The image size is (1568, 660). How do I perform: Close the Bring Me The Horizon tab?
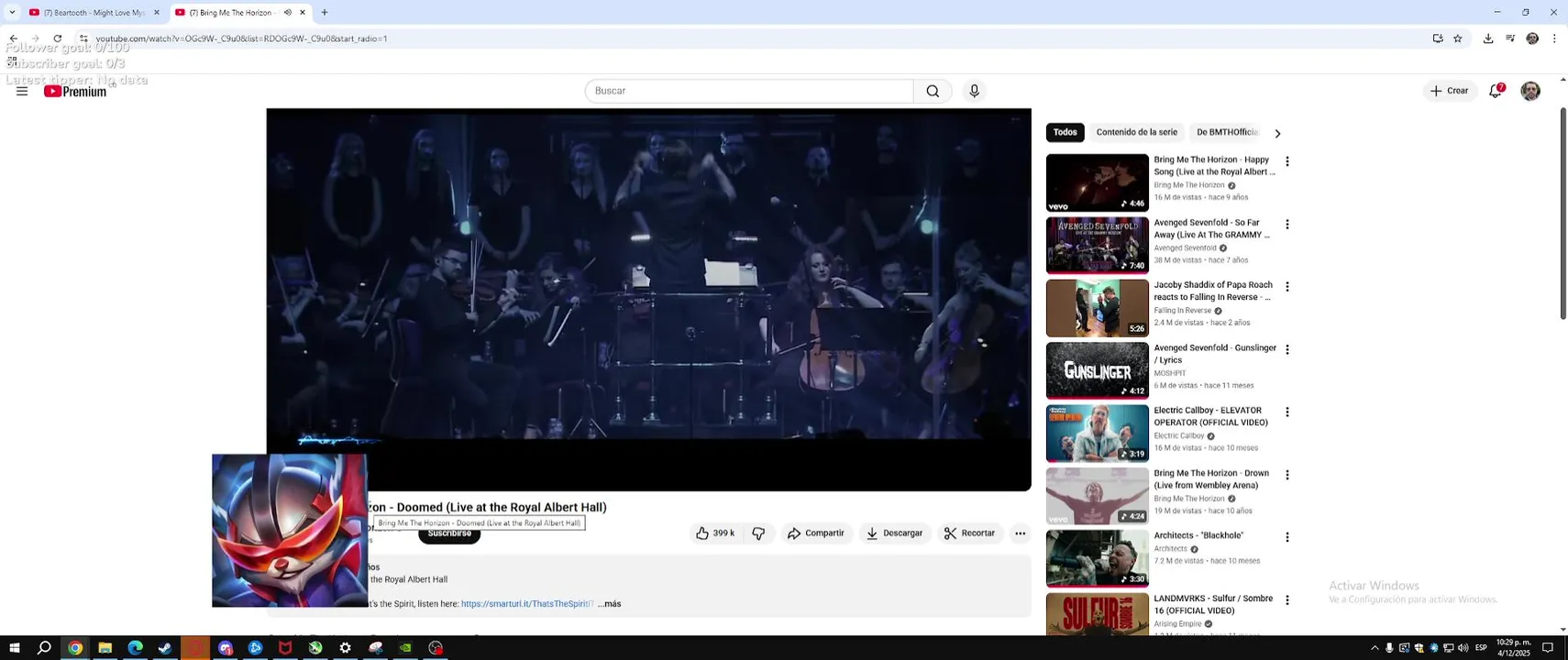tap(303, 13)
